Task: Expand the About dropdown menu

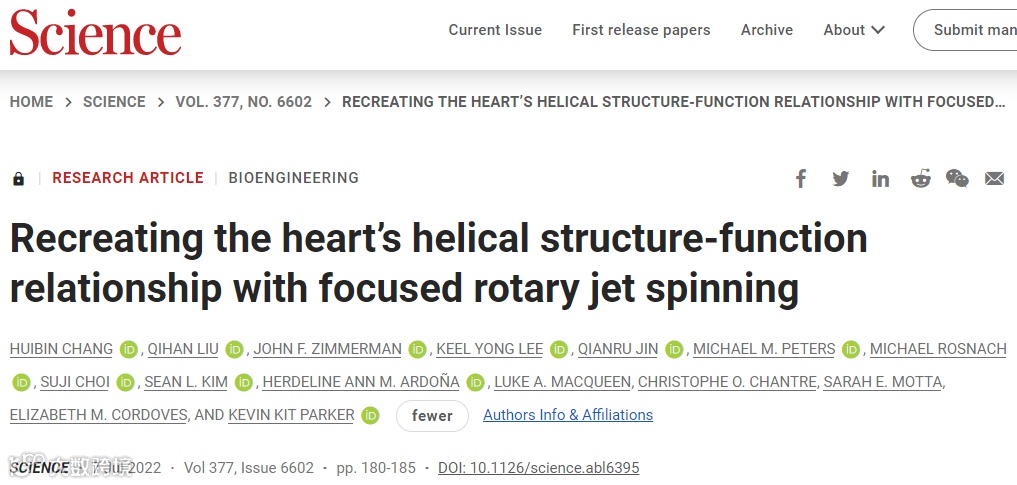Action: click(x=854, y=30)
